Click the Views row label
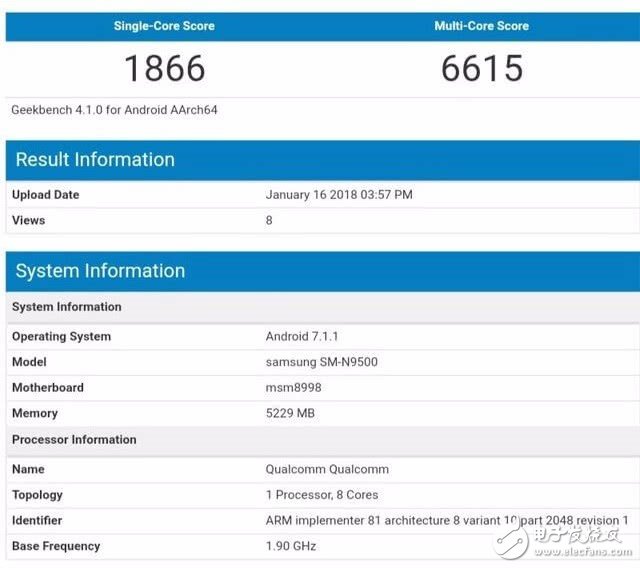Viewport: 640px width, 568px height. [28, 221]
